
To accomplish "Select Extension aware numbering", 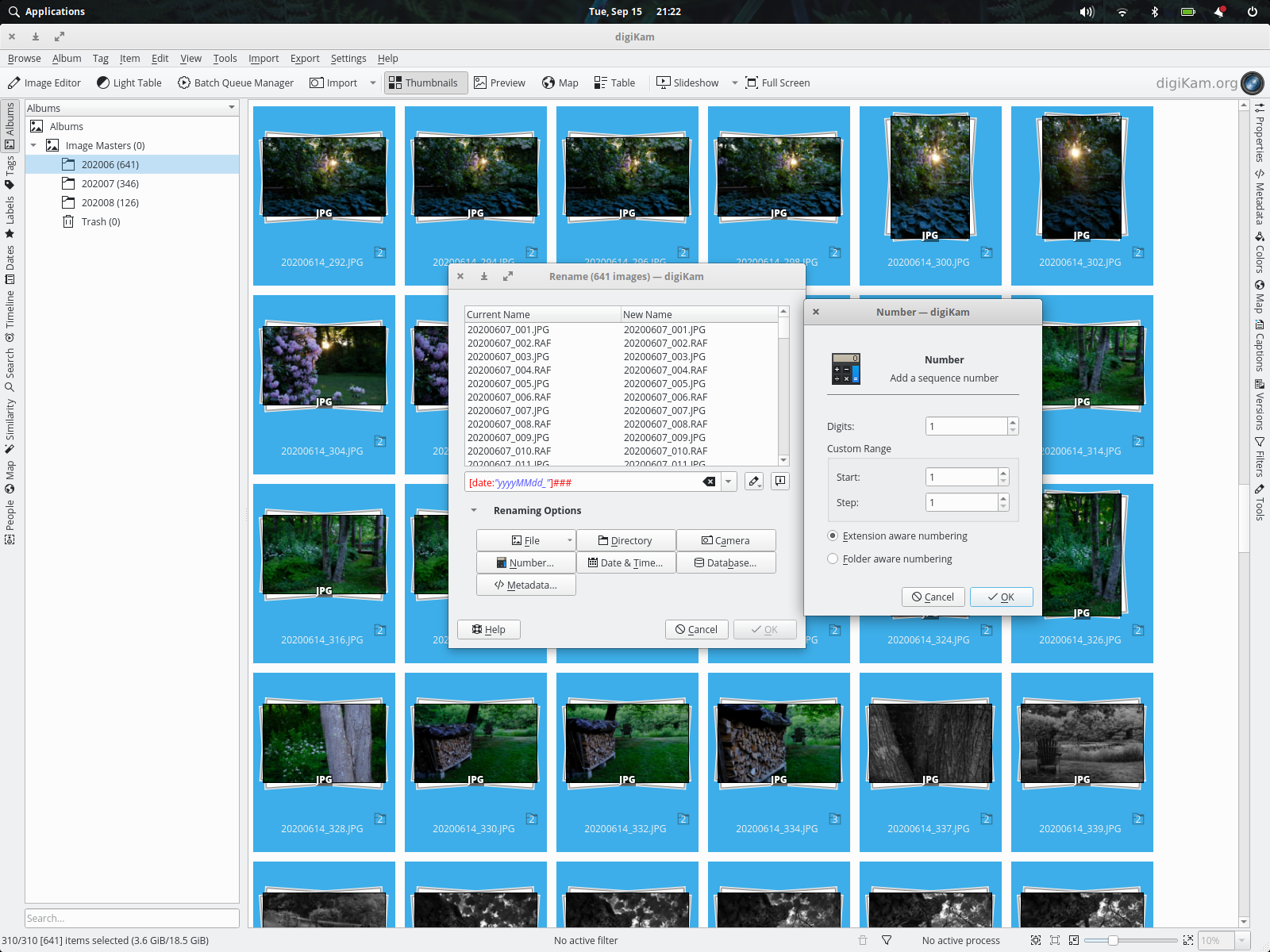I will pyautogui.click(x=833, y=536).
